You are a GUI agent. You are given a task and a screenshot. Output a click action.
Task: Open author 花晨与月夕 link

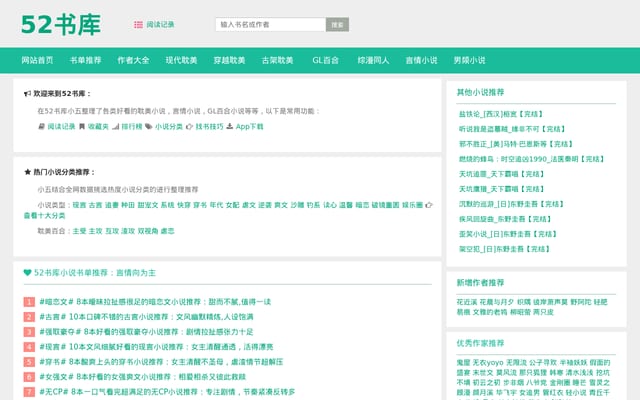496,302
